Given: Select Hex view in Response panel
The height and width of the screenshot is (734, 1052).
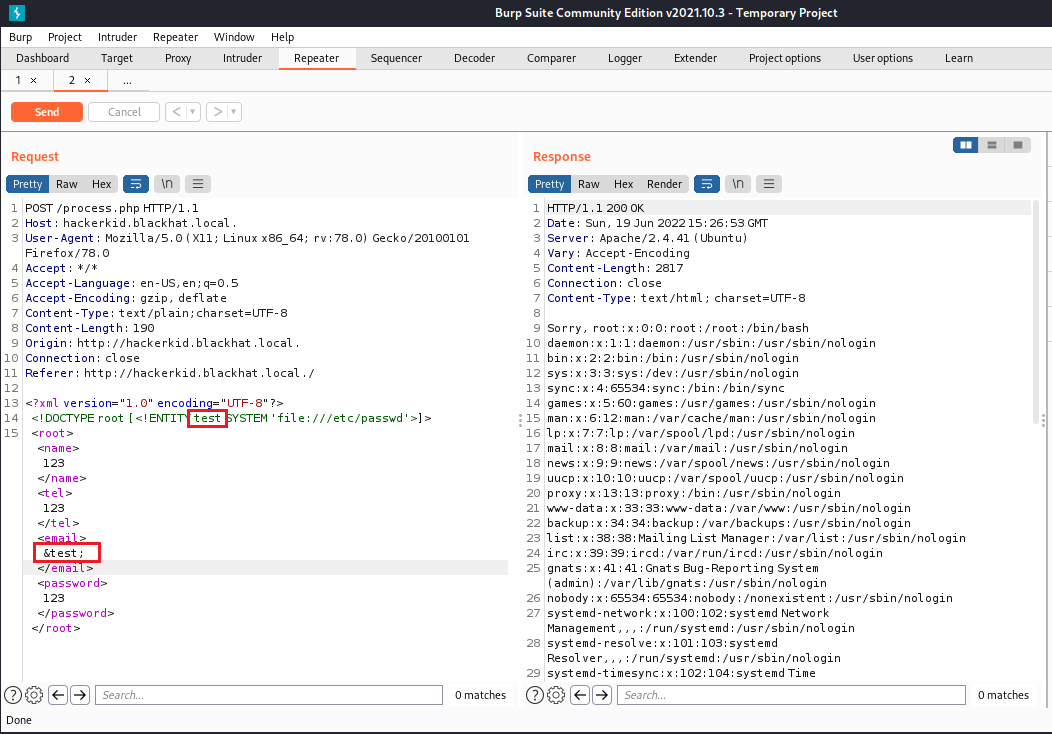Looking at the screenshot, I should (623, 184).
